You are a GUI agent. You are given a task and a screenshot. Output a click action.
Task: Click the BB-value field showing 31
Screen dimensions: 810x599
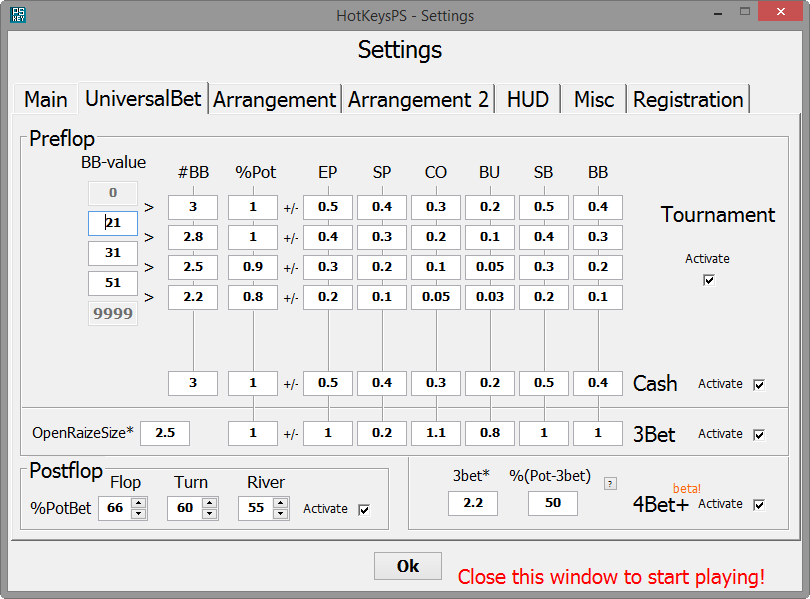113,253
